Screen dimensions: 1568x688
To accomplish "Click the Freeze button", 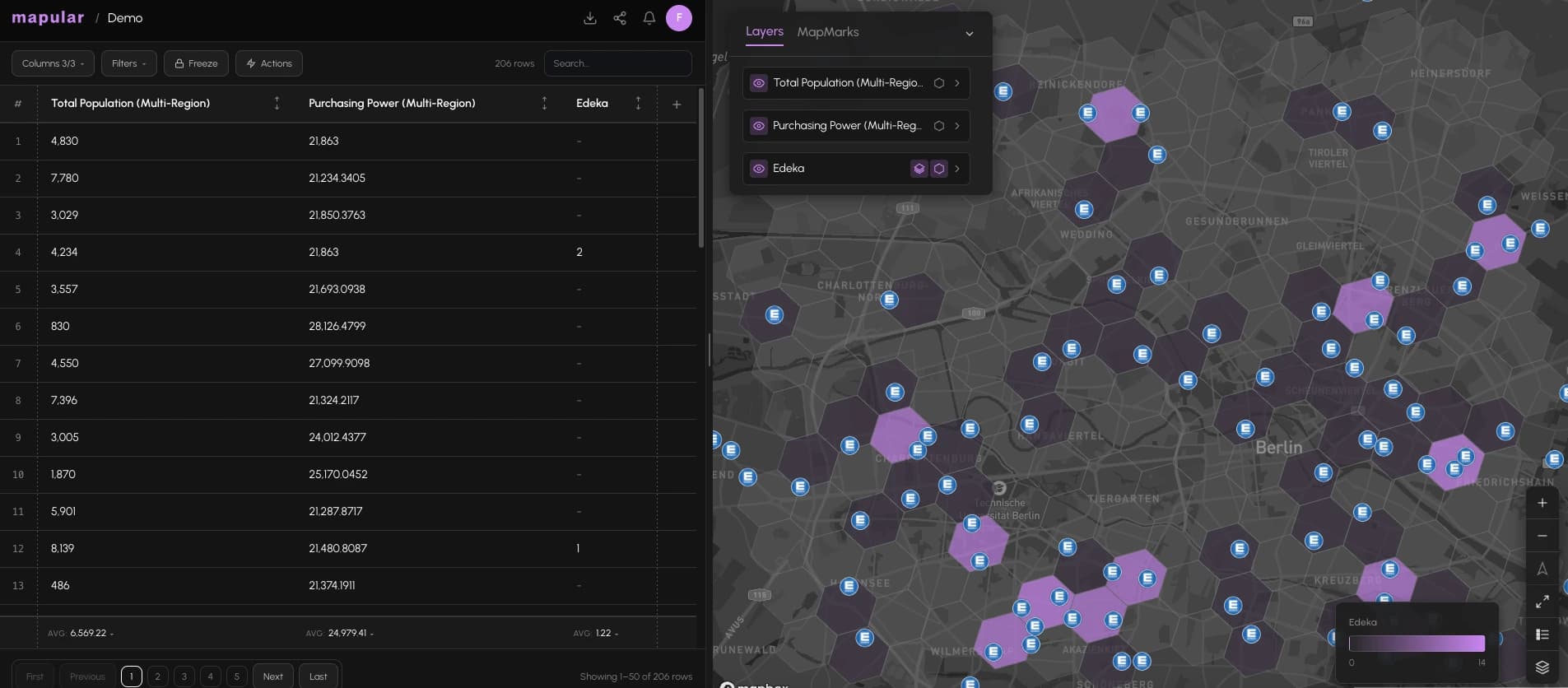I will click(x=196, y=63).
